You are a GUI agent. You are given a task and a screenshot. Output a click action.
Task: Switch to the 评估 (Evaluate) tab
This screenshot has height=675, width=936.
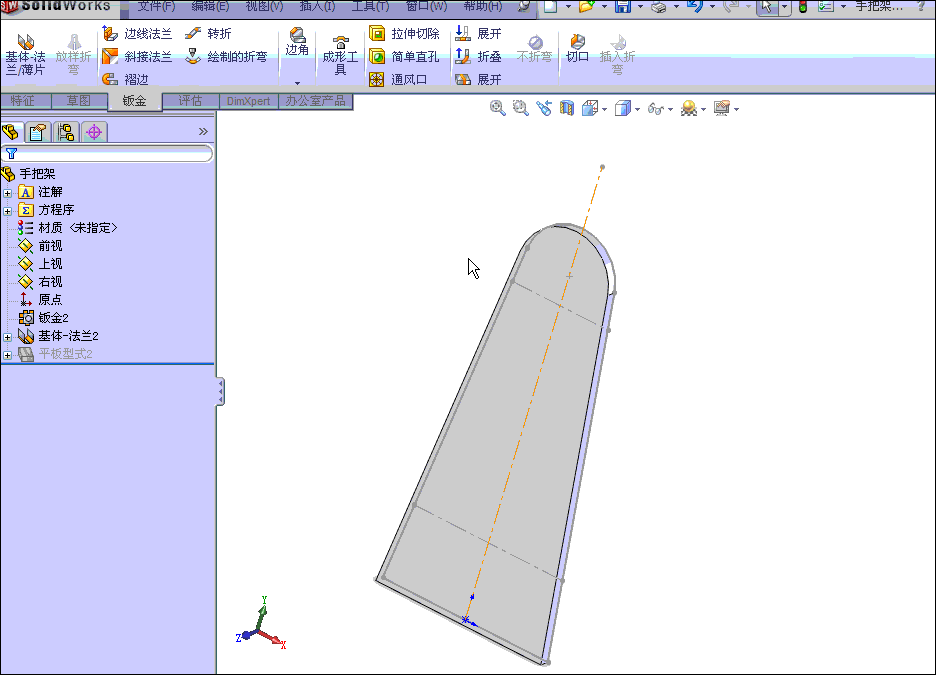pos(190,101)
